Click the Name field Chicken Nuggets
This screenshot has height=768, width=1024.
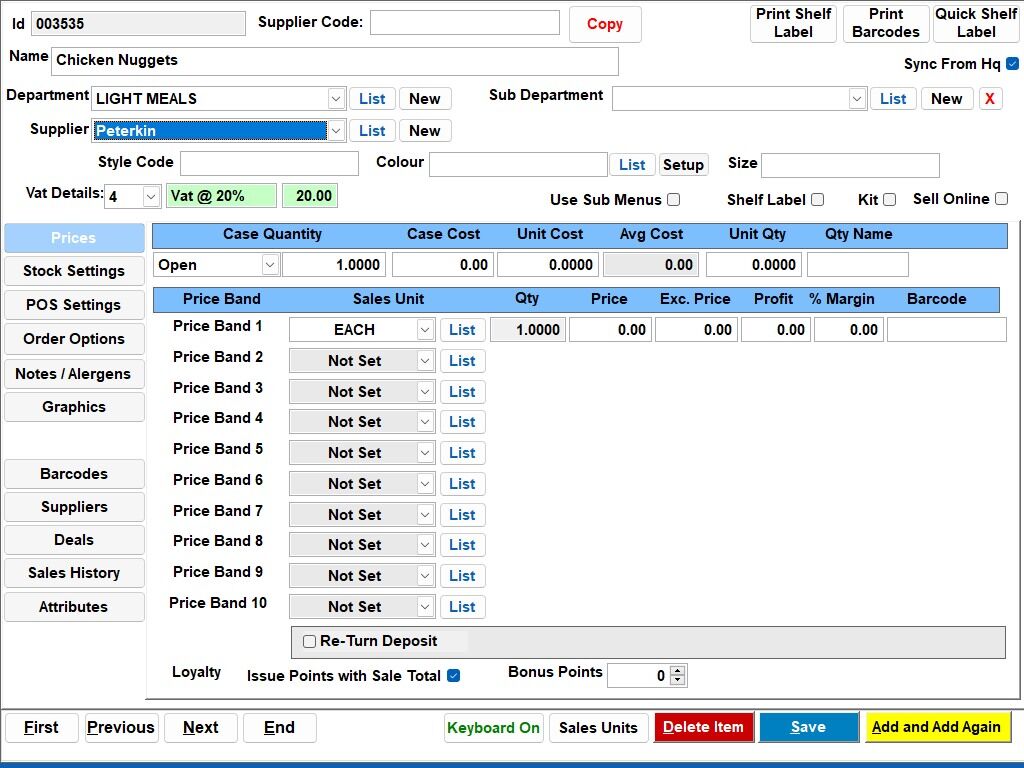point(334,61)
